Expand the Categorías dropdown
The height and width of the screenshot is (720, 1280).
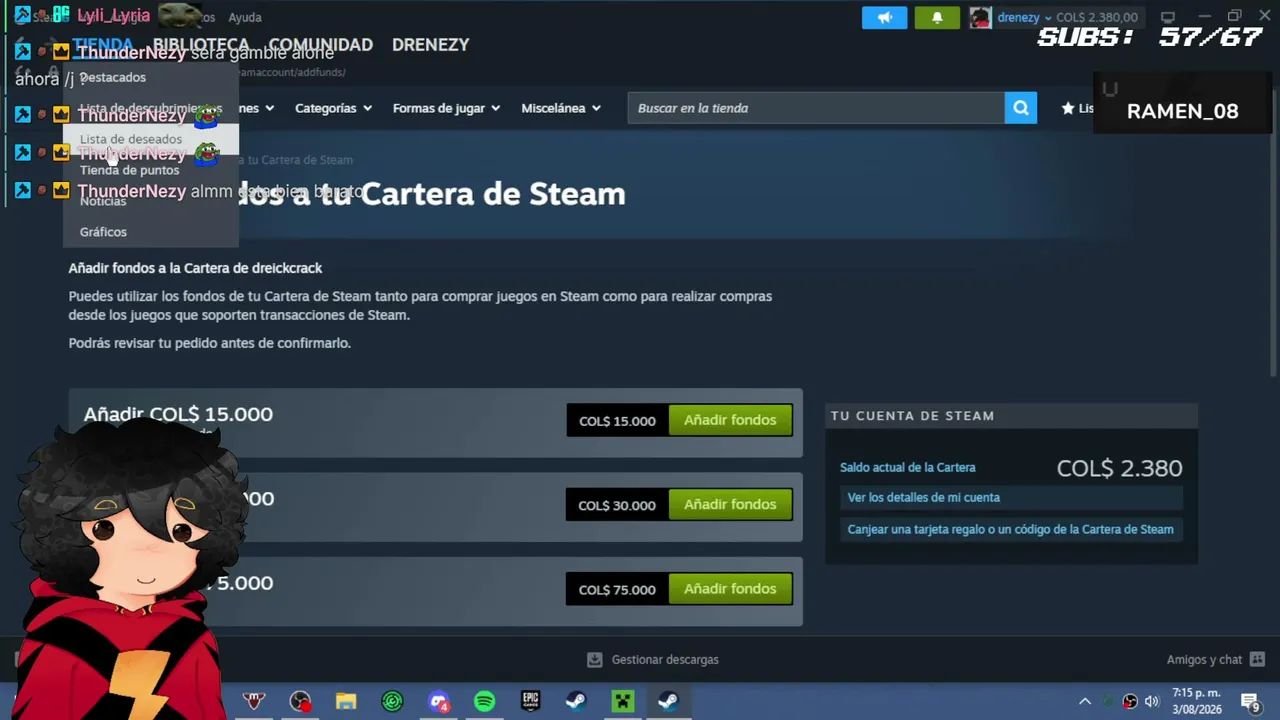tap(333, 108)
